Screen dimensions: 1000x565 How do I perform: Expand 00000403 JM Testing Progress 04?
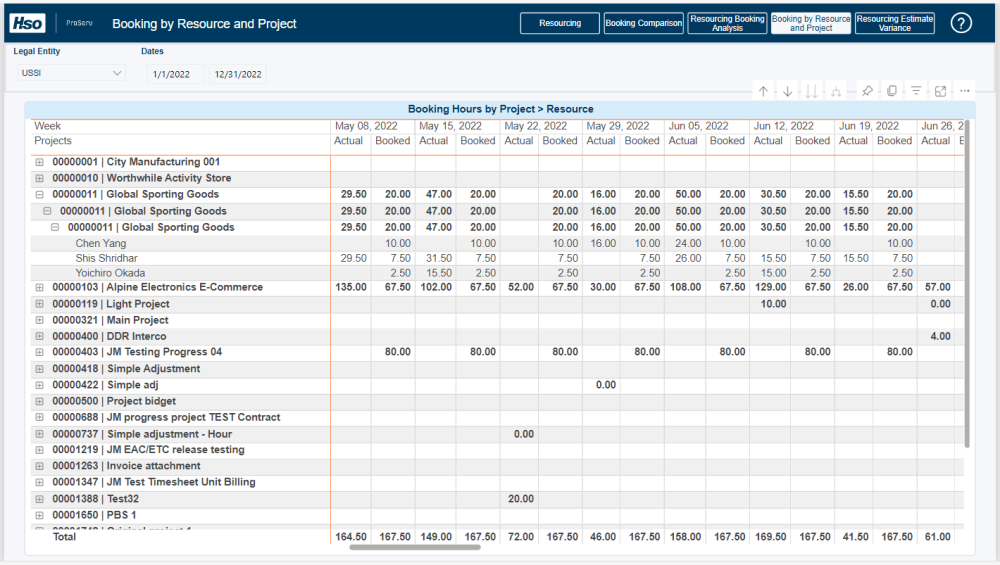(40, 352)
